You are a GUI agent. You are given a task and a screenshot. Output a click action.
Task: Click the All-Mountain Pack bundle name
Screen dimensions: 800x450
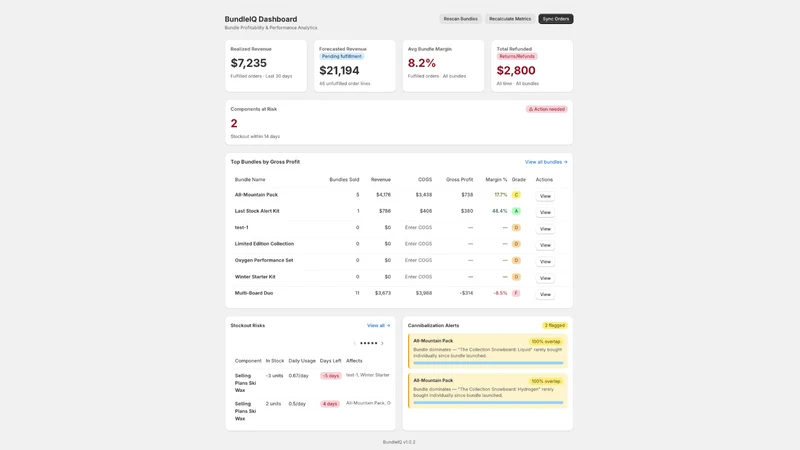pos(256,195)
